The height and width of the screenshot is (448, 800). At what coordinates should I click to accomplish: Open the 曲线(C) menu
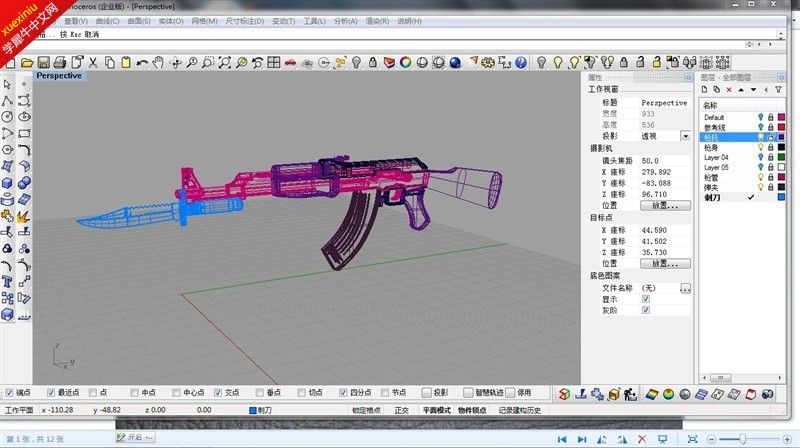coord(107,21)
